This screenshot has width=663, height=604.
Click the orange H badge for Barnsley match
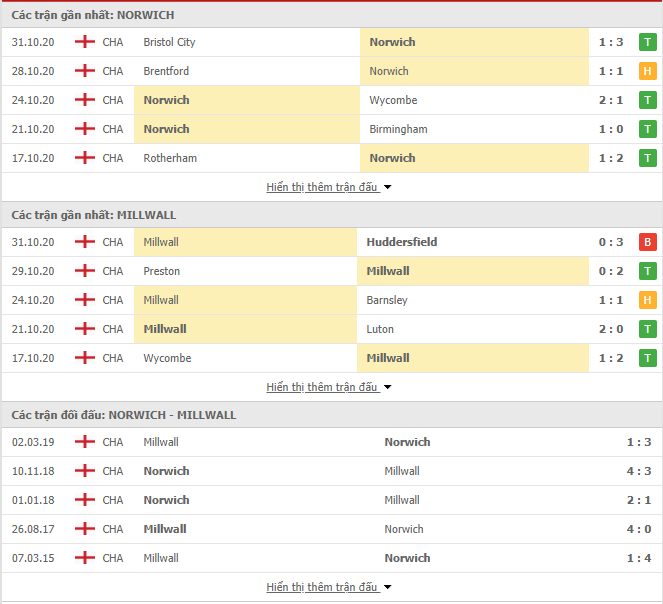(647, 300)
